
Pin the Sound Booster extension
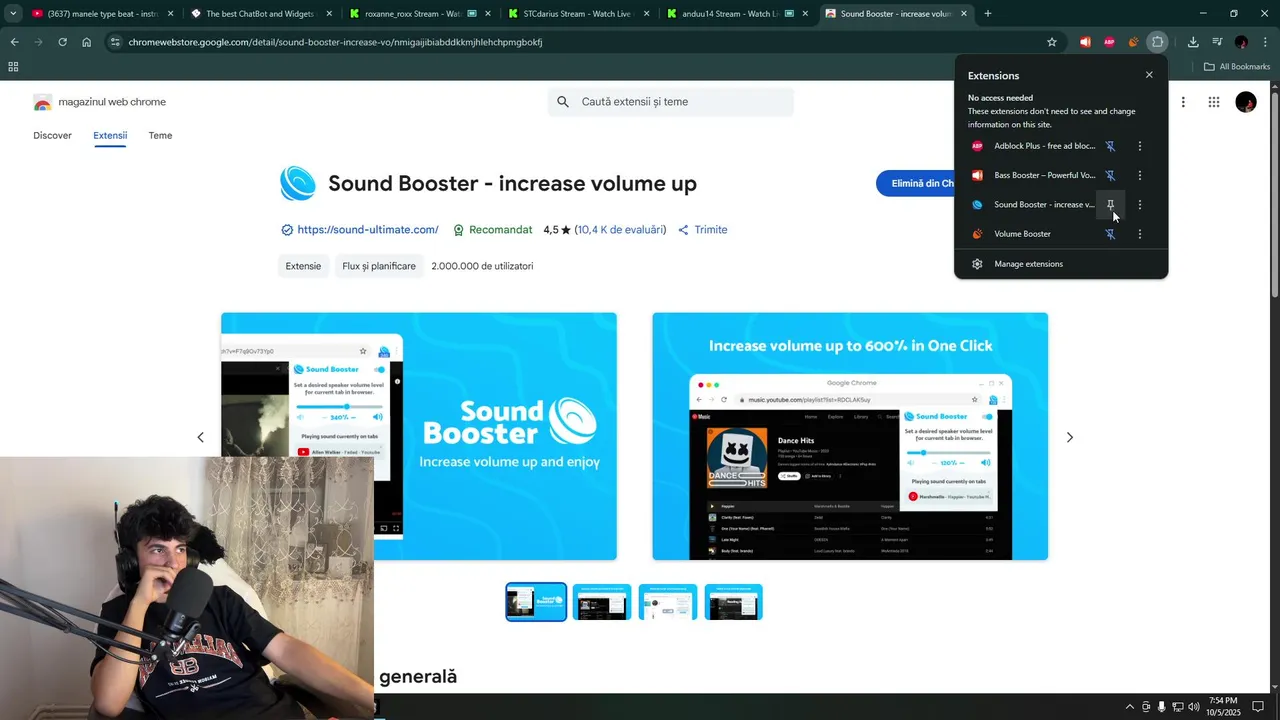click(x=1110, y=204)
